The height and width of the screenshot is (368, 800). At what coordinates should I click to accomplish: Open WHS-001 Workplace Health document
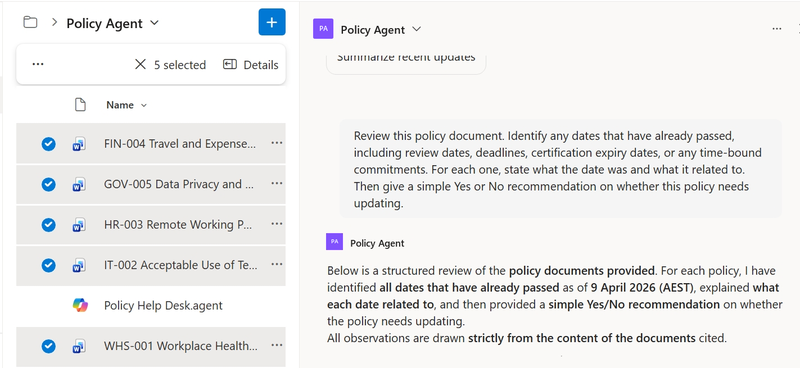click(181, 346)
